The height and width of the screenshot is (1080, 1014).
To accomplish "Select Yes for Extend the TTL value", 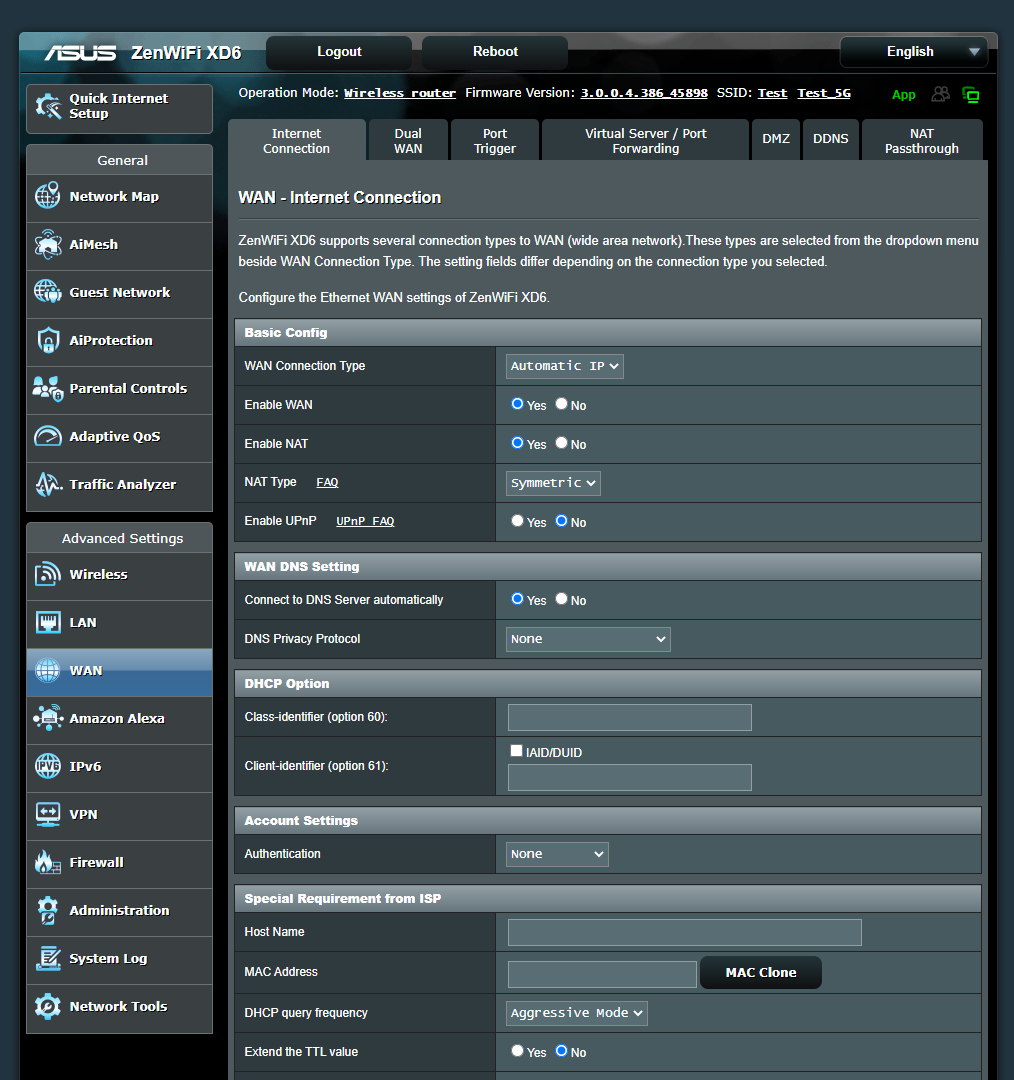I will pos(517,1050).
